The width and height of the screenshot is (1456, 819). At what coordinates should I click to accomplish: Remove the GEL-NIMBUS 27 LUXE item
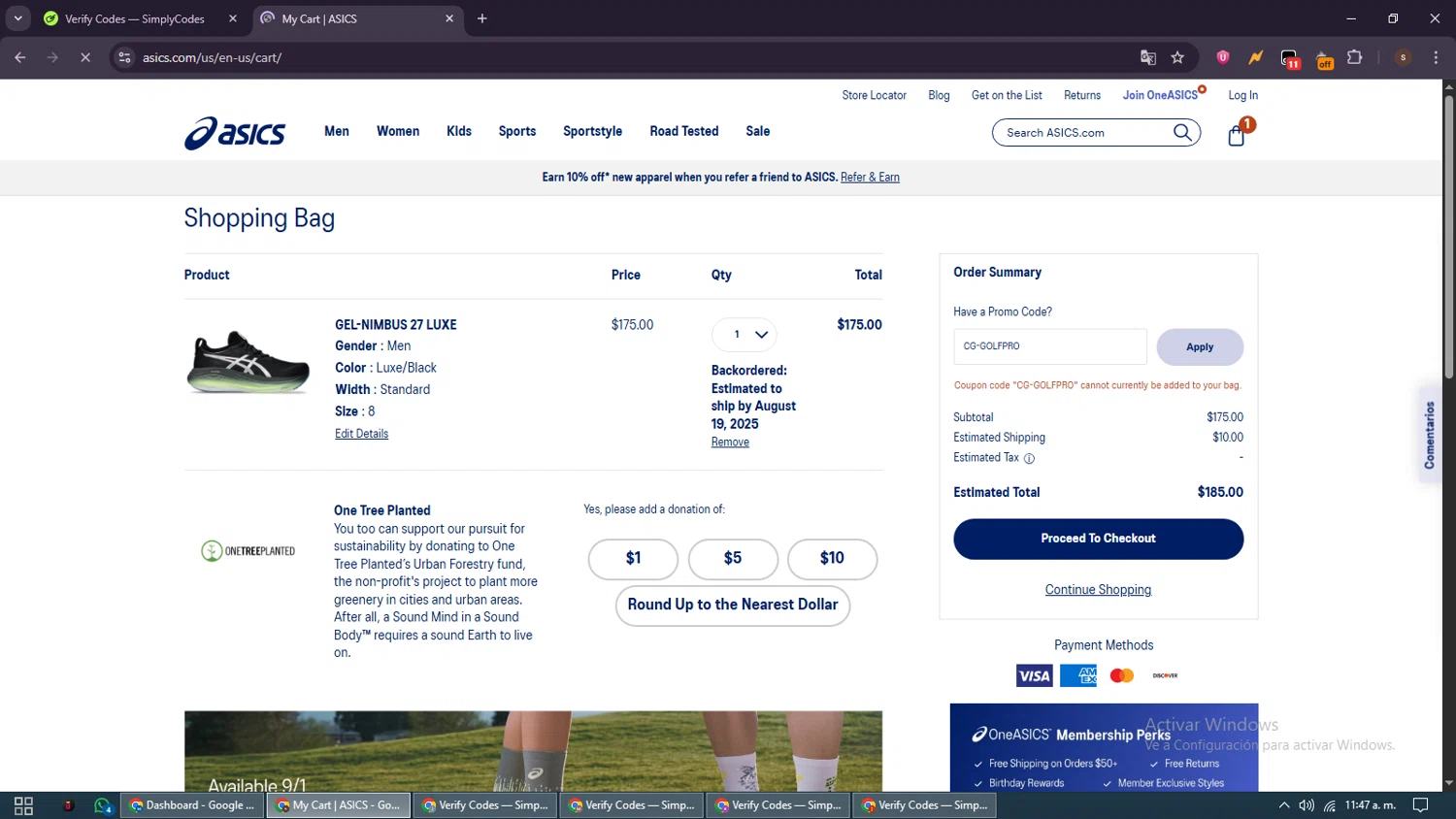point(730,442)
